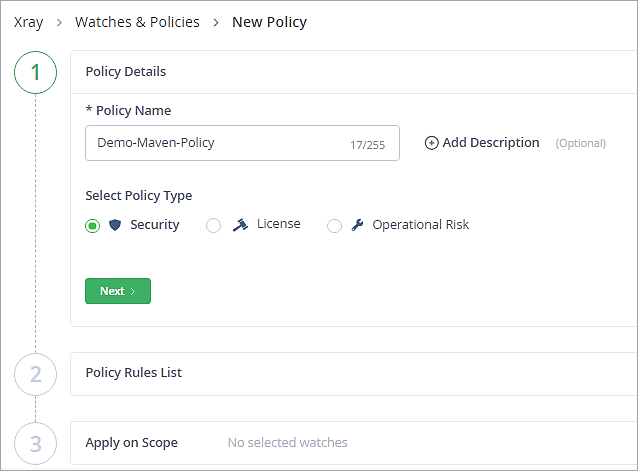638x471 pixels.
Task: Click the step 1 circle icon
Action: click(36, 72)
